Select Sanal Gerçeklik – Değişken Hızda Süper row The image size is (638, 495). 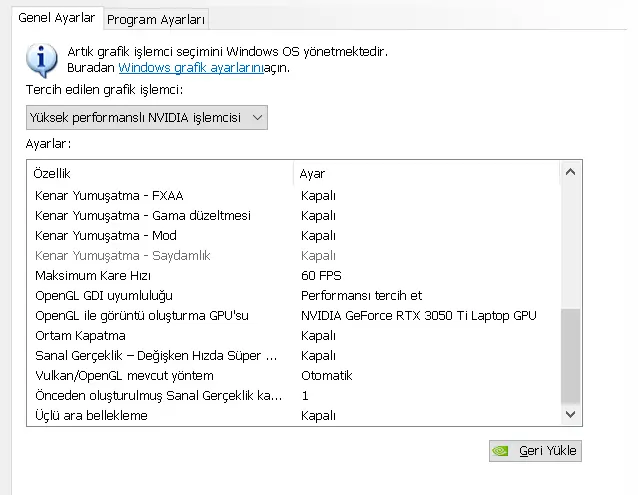[294, 355]
